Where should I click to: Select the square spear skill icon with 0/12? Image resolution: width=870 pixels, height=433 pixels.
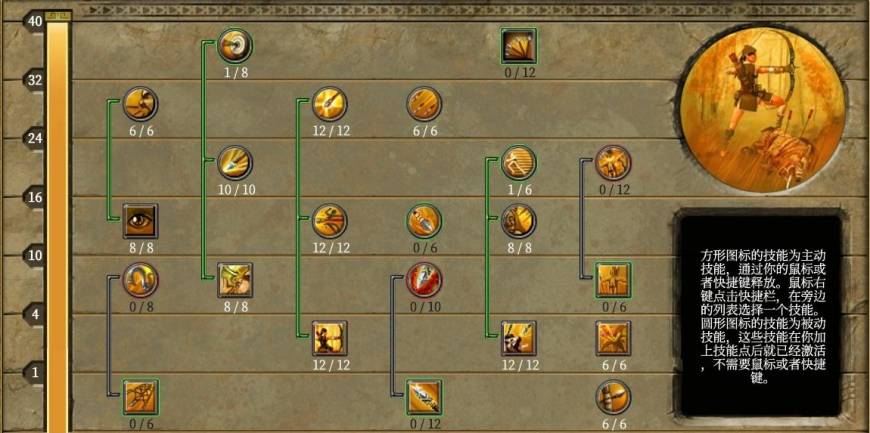(x=424, y=397)
